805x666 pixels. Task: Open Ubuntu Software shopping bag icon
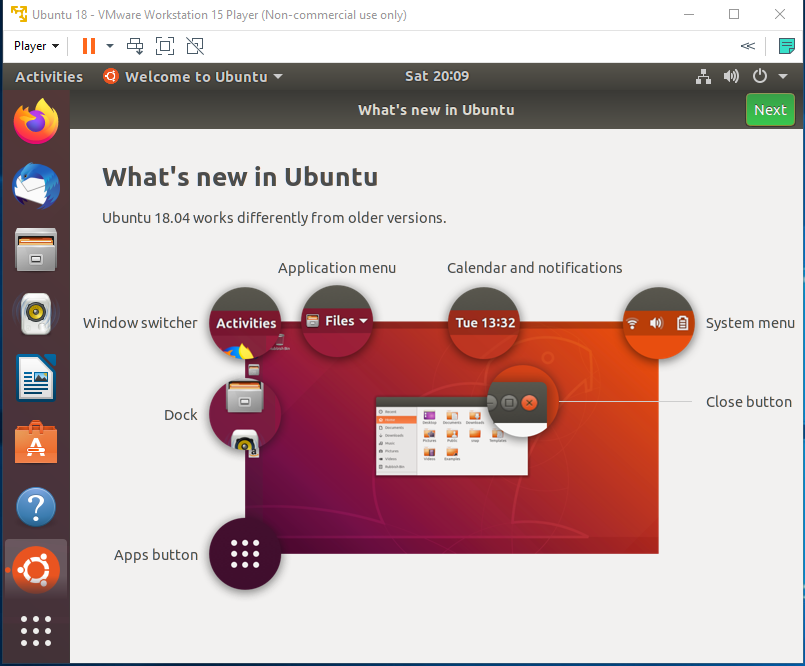[36, 442]
